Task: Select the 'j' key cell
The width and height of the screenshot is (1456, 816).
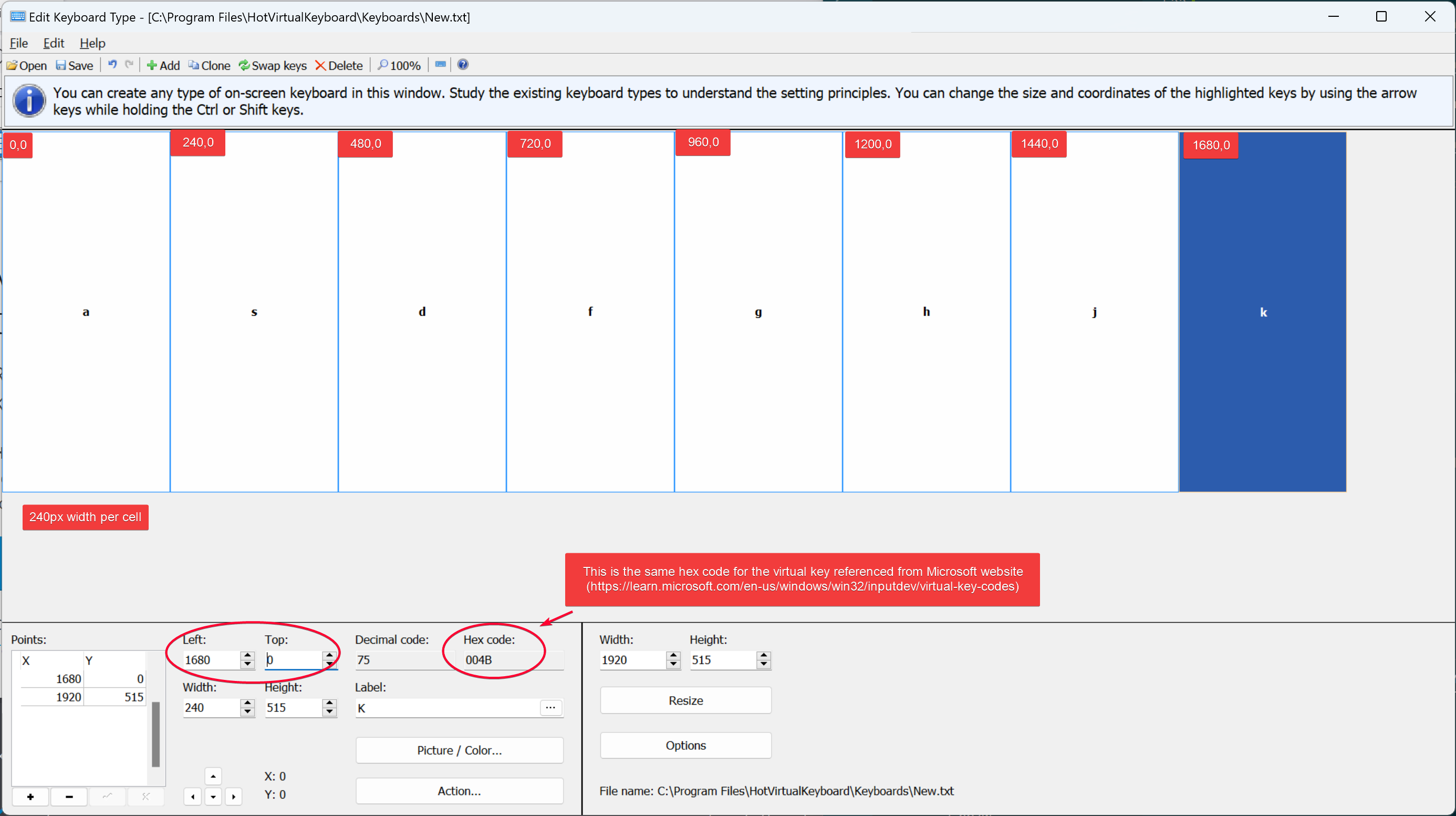Action: click(1094, 312)
